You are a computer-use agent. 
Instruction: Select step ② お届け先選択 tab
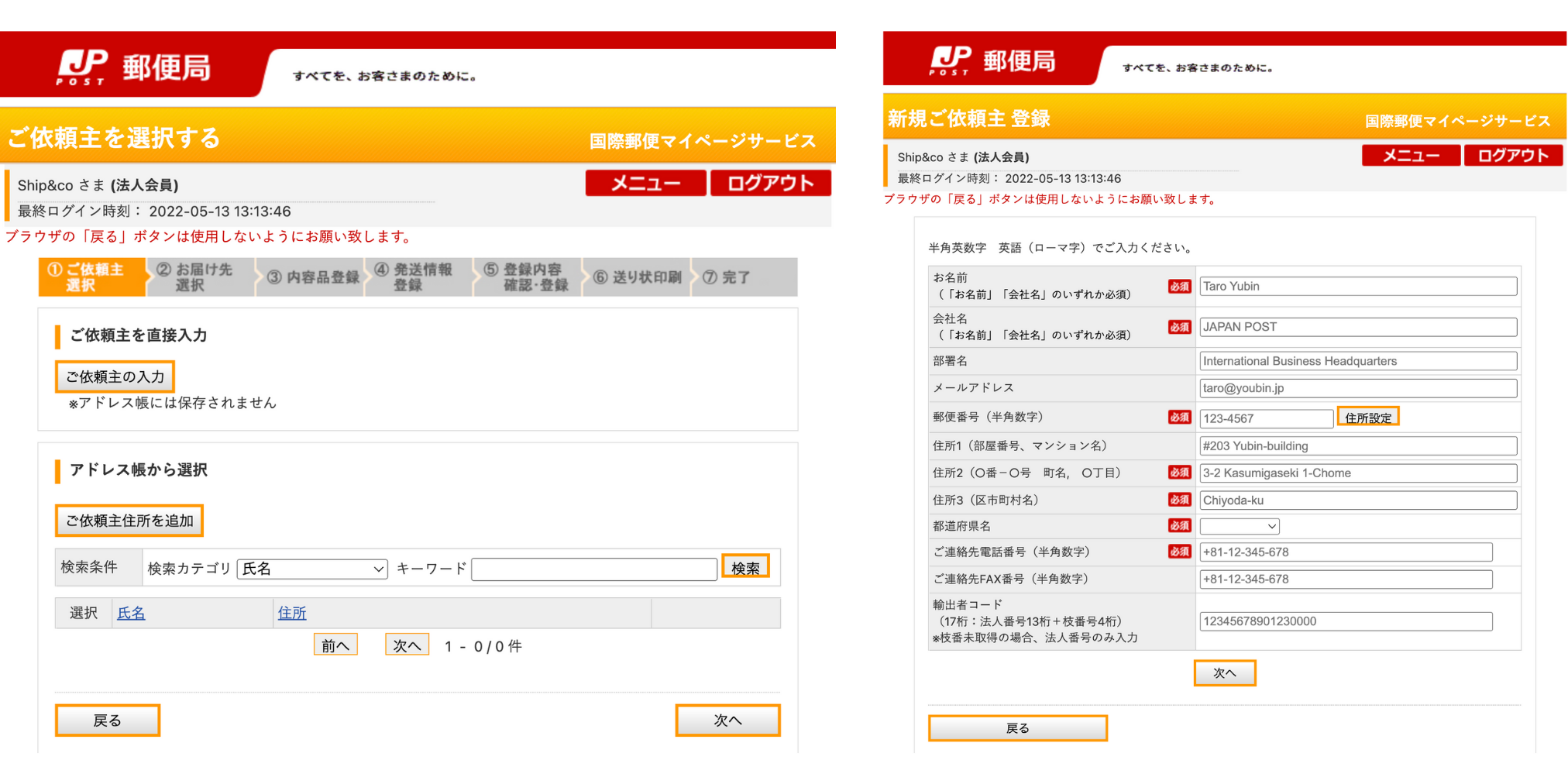coord(201,277)
